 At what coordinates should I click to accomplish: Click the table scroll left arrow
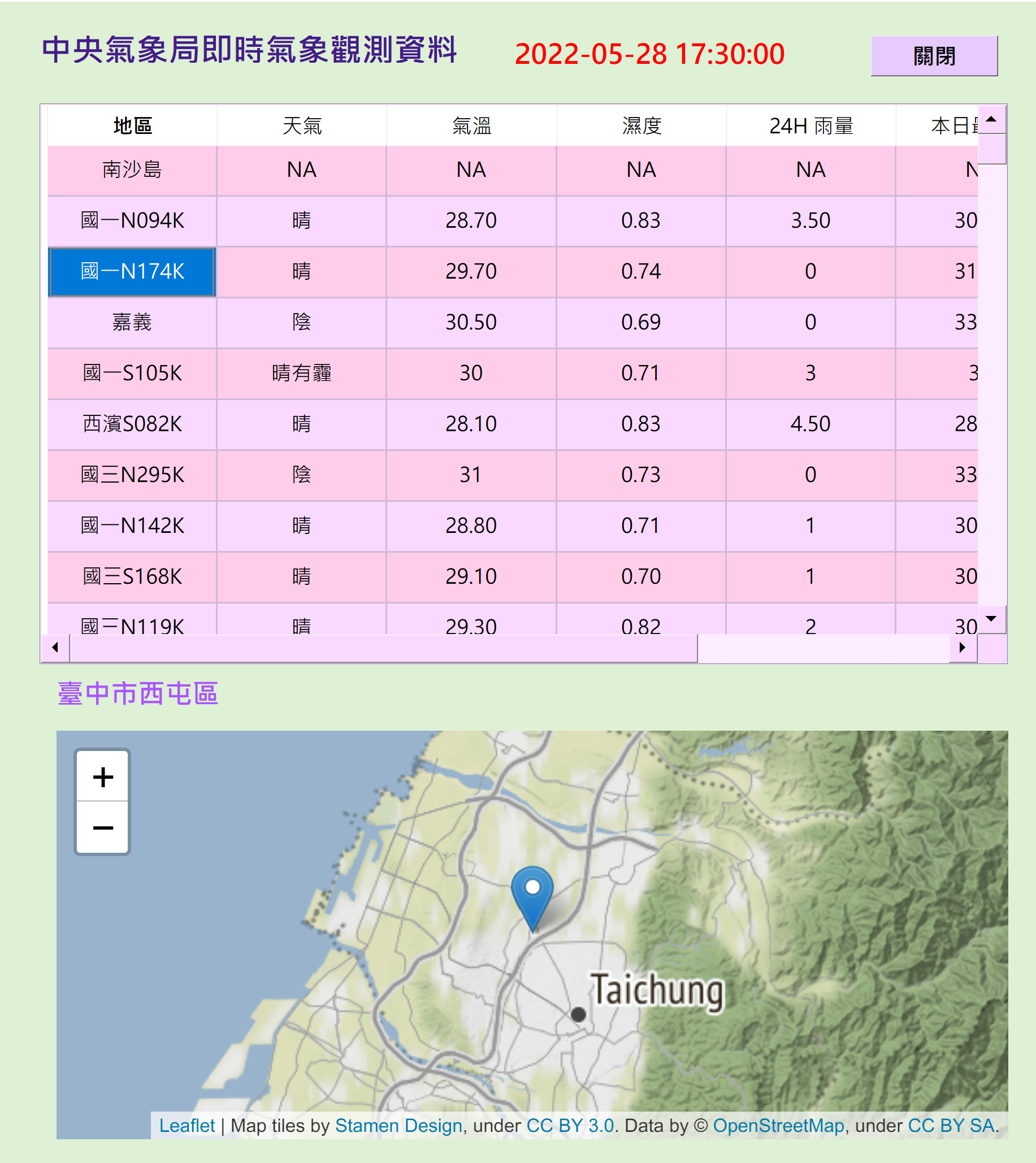[x=55, y=648]
